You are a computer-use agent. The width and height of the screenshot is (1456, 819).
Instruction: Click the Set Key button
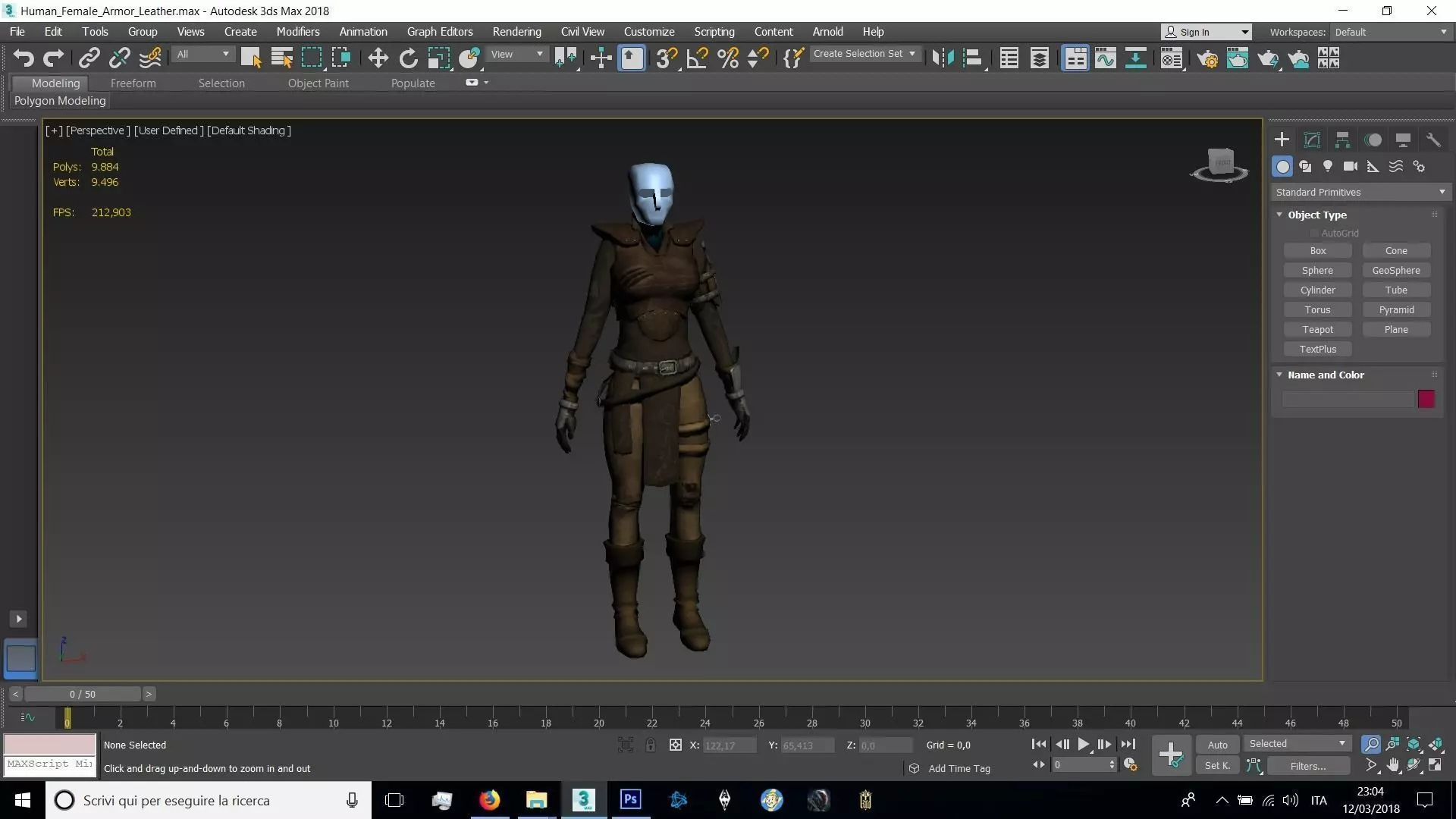point(1217,766)
